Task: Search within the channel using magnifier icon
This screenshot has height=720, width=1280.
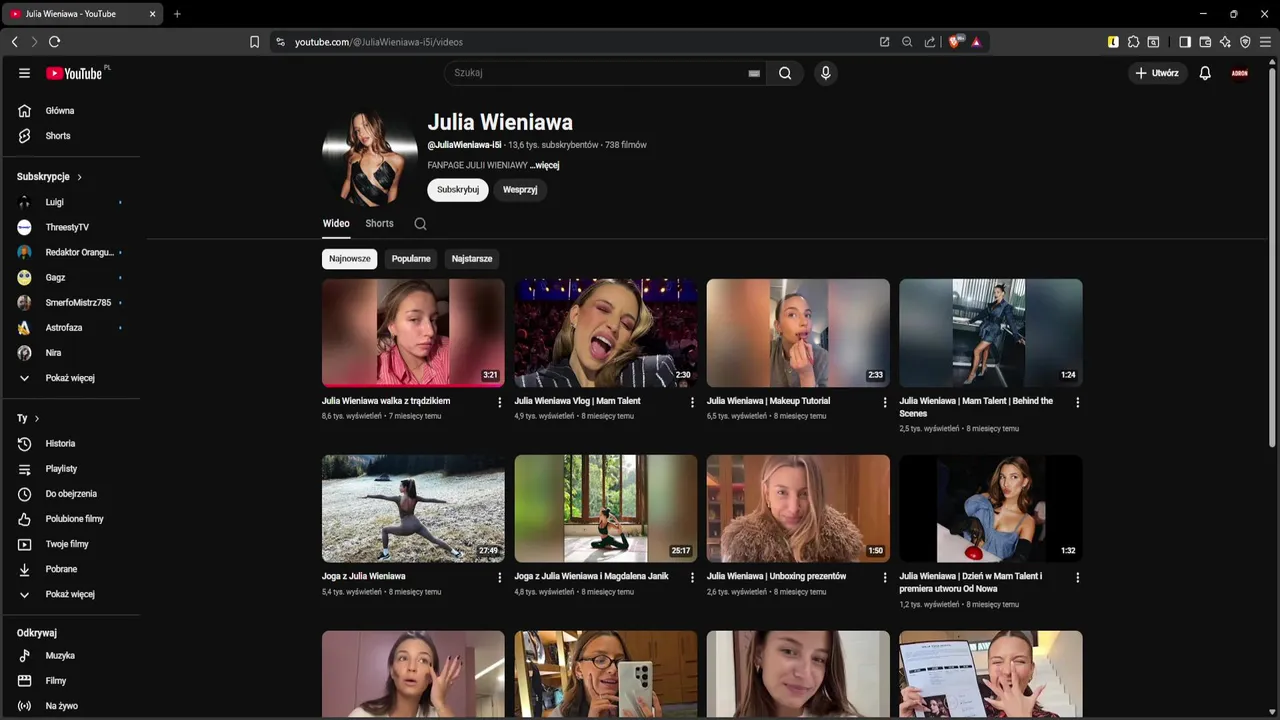Action: [420, 224]
